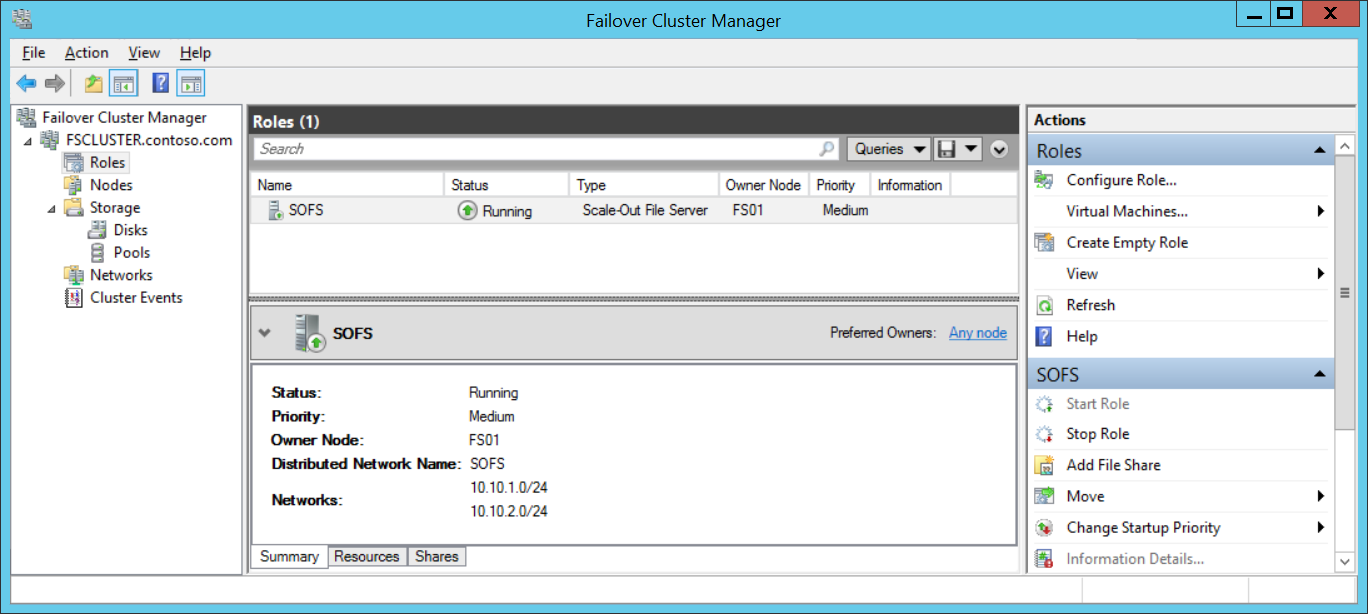Image resolution: width=1368 pixels, height=614 pixels.
Task: Toggle the Show/Hide Console Tree toolbar button
Action: coord(123,84)
